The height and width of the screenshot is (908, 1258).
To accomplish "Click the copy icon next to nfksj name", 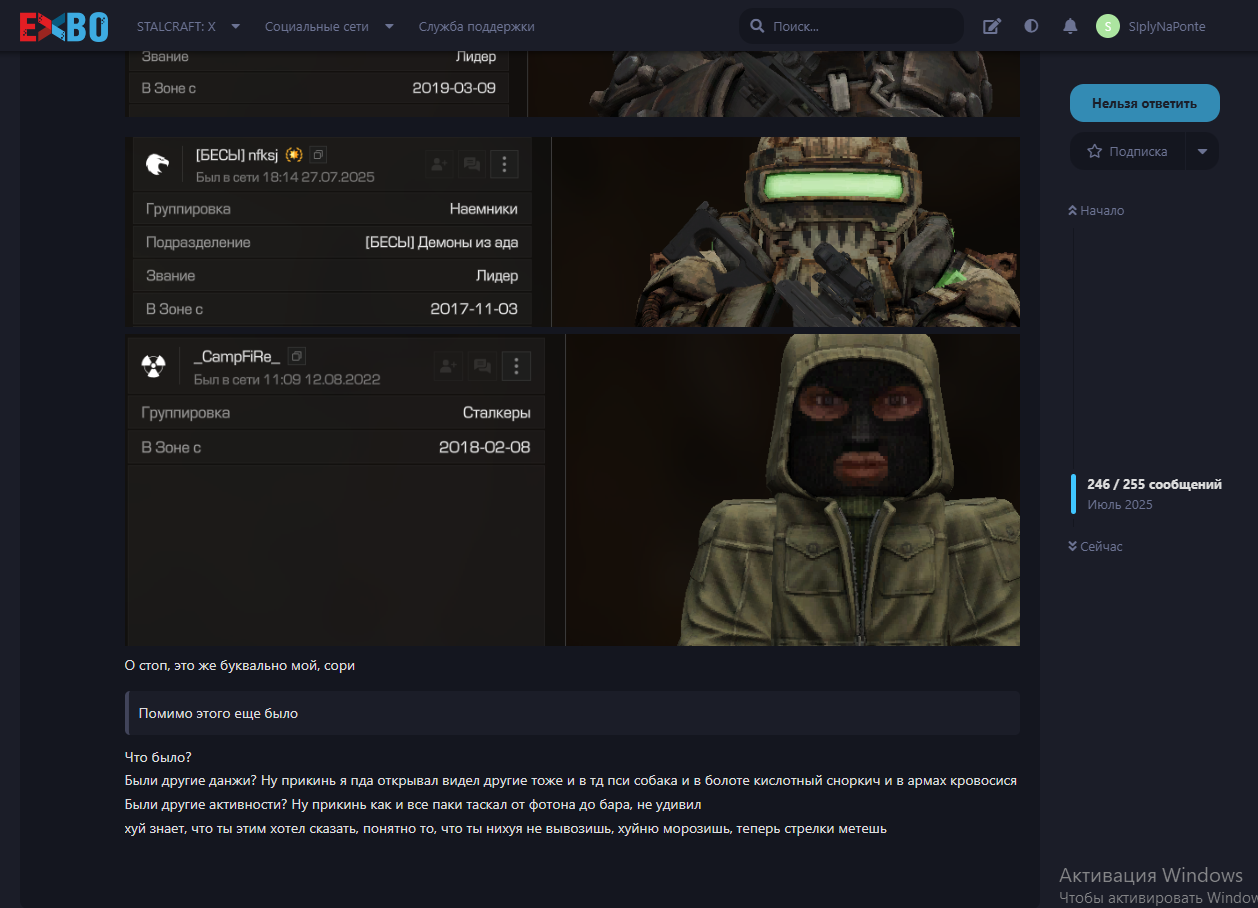I will pyautogui.click(x=318, y=155).
